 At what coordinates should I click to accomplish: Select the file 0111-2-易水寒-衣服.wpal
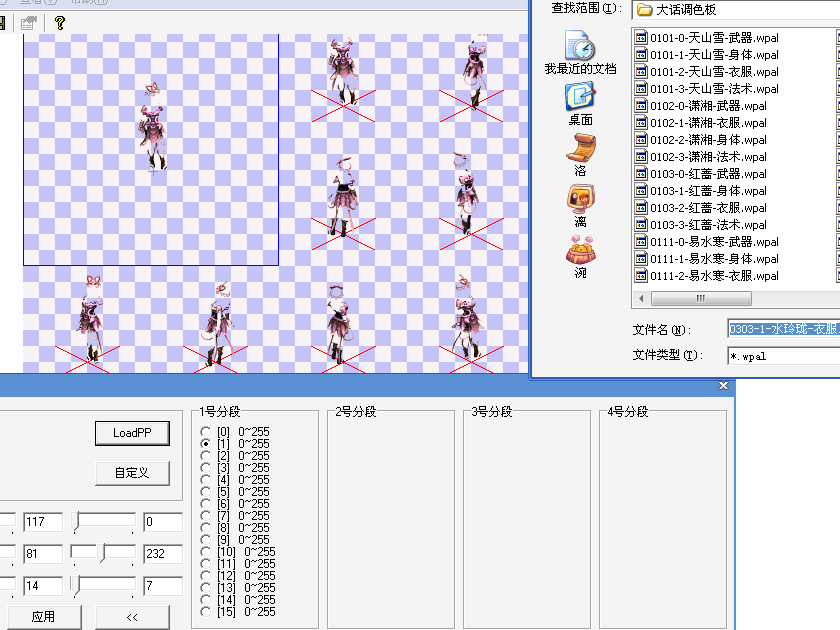[707, 276]
